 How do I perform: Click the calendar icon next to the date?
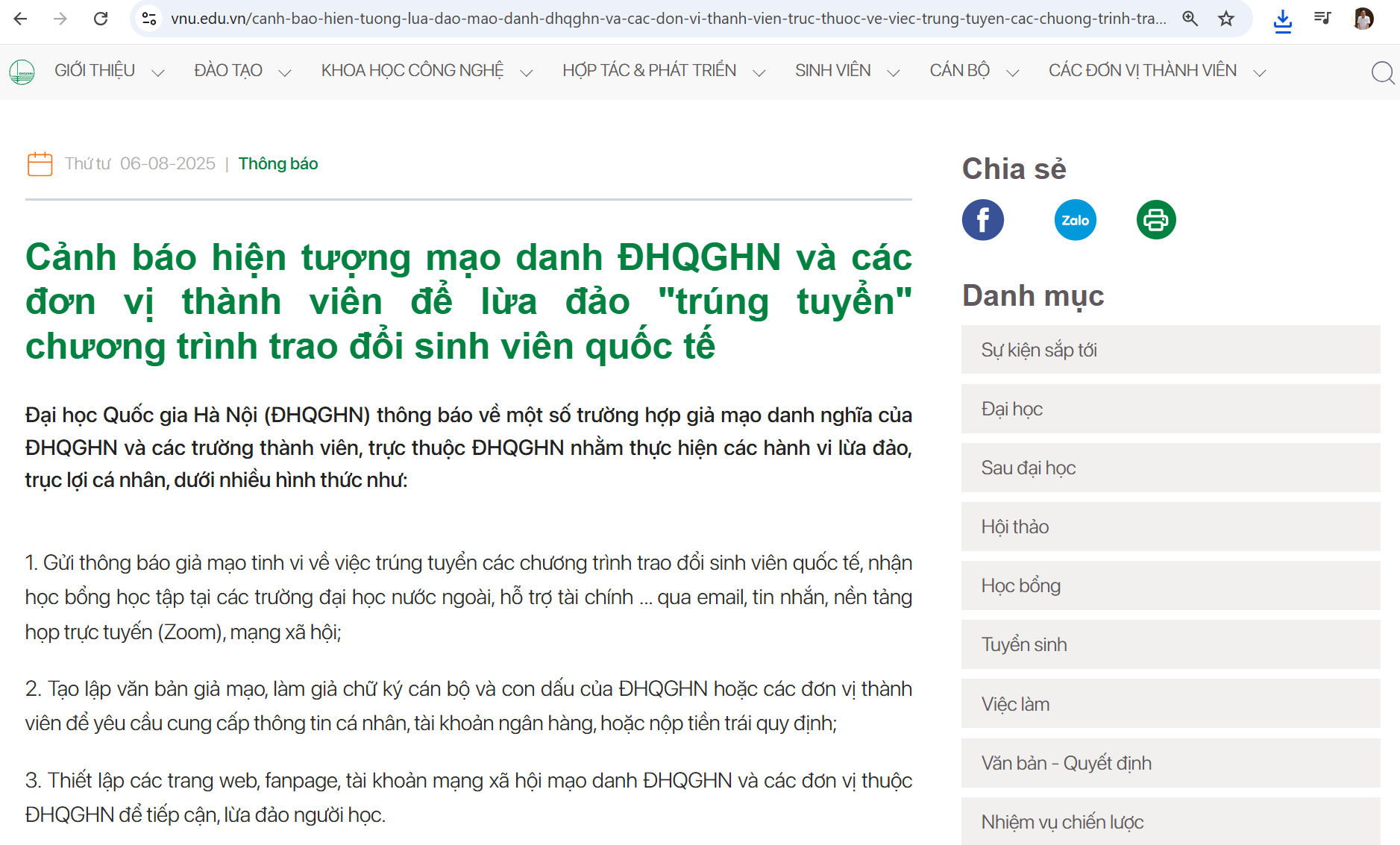click(40, 163)
